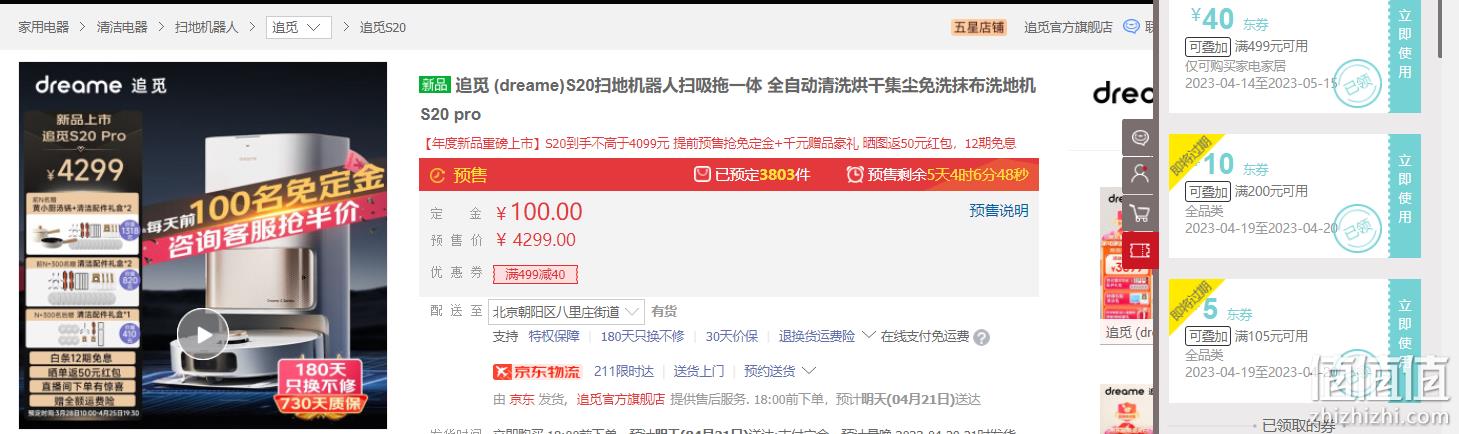The height and width of the screenshot is (434, 1459).
Task: Click the 预售 clock icon in red banner
Action: (x=437, y=176)
